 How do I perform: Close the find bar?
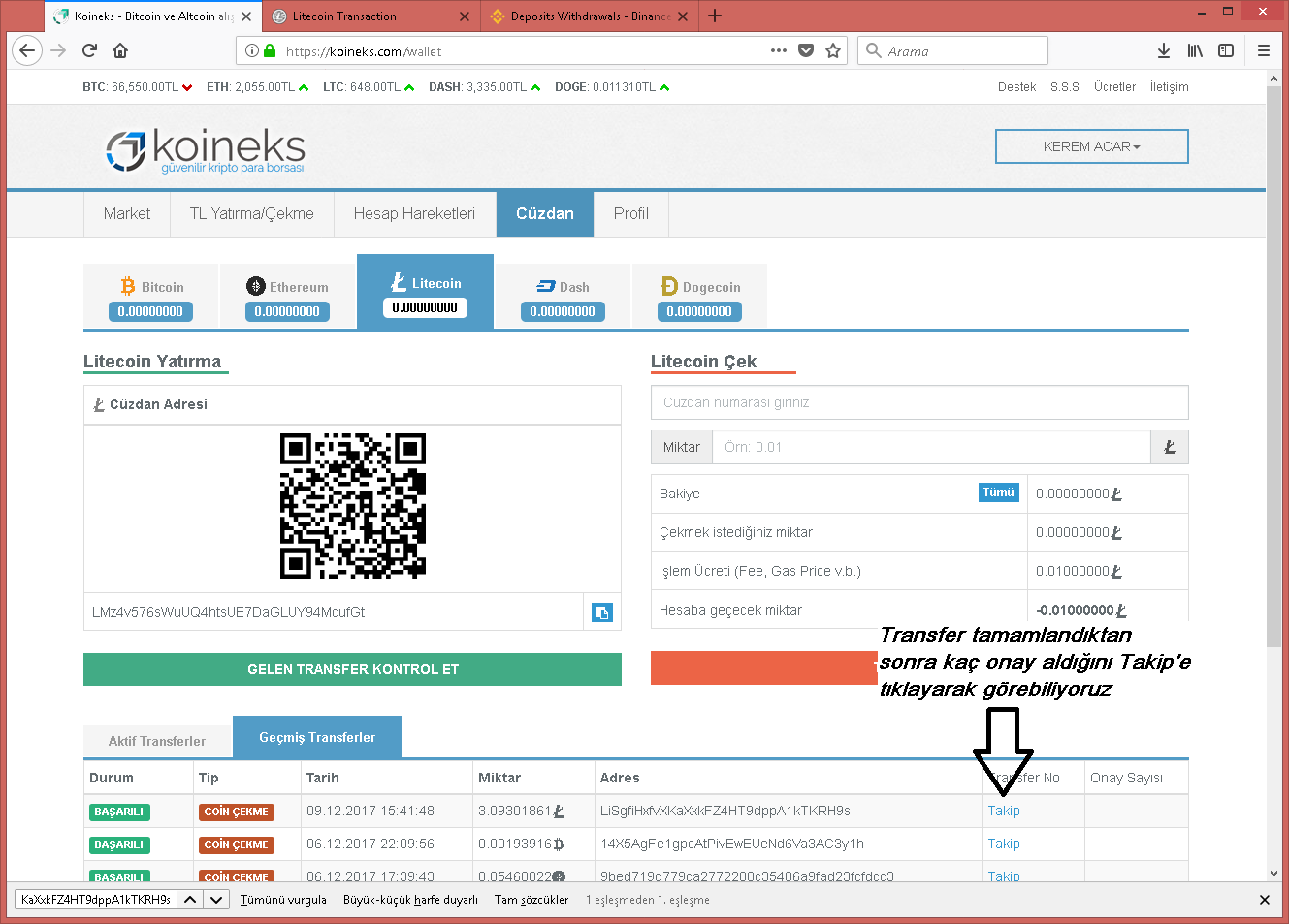tap(1264, 900)
